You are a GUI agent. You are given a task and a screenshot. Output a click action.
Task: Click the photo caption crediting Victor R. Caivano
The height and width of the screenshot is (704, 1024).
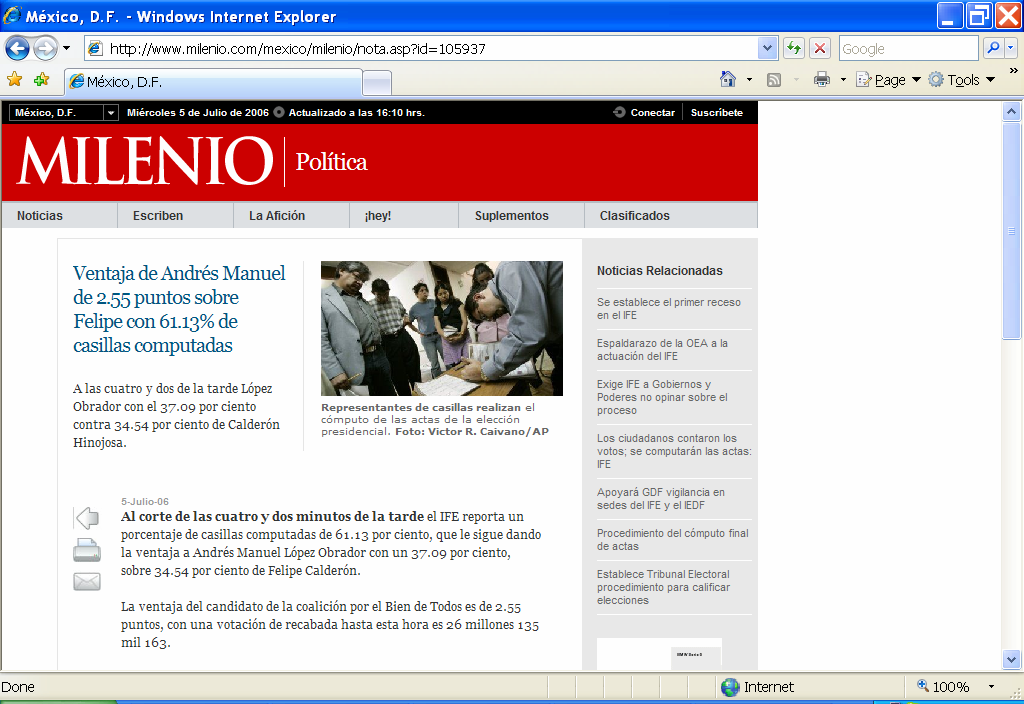tap(435, 419)
